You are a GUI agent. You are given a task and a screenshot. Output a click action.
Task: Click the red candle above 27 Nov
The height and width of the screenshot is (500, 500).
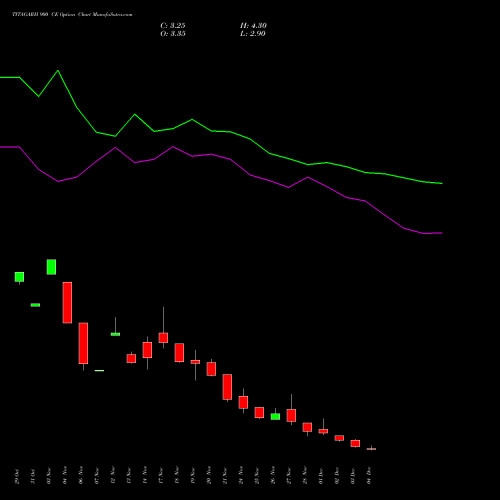point(291,415)
